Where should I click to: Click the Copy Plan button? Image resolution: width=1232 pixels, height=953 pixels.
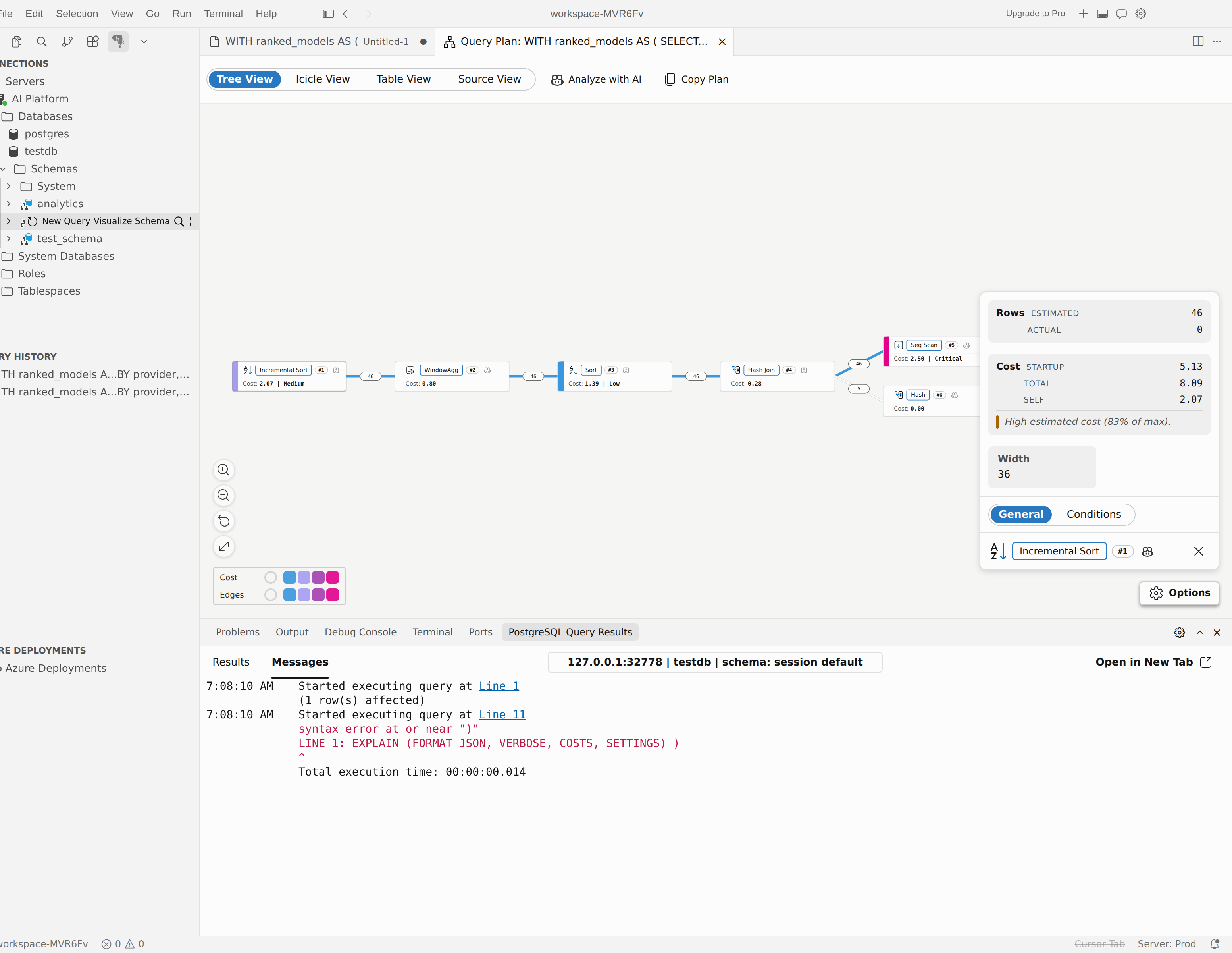(x=697, y=79)
